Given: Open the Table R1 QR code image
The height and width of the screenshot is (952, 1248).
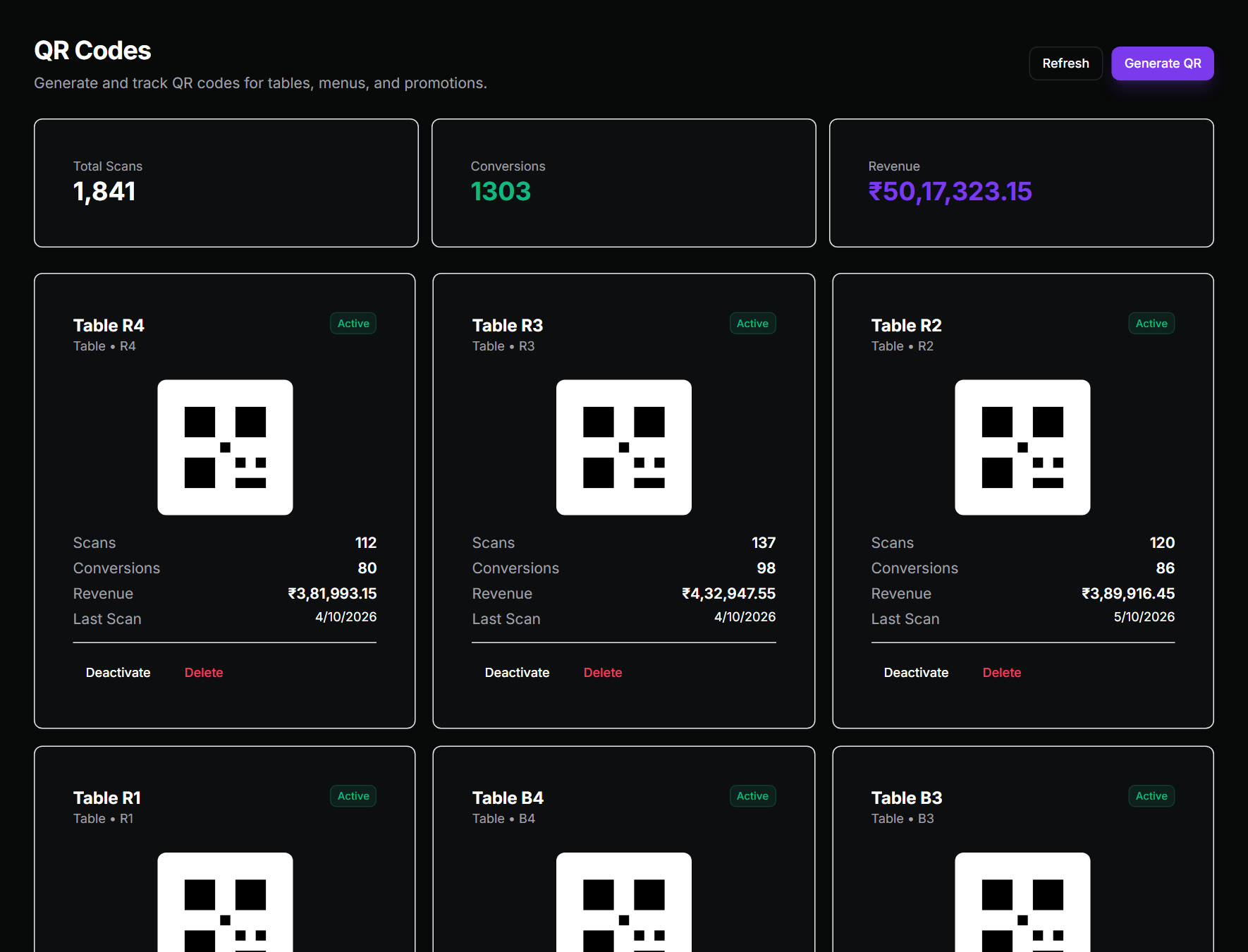Looking at the screenshot, I should click(225, 902).
